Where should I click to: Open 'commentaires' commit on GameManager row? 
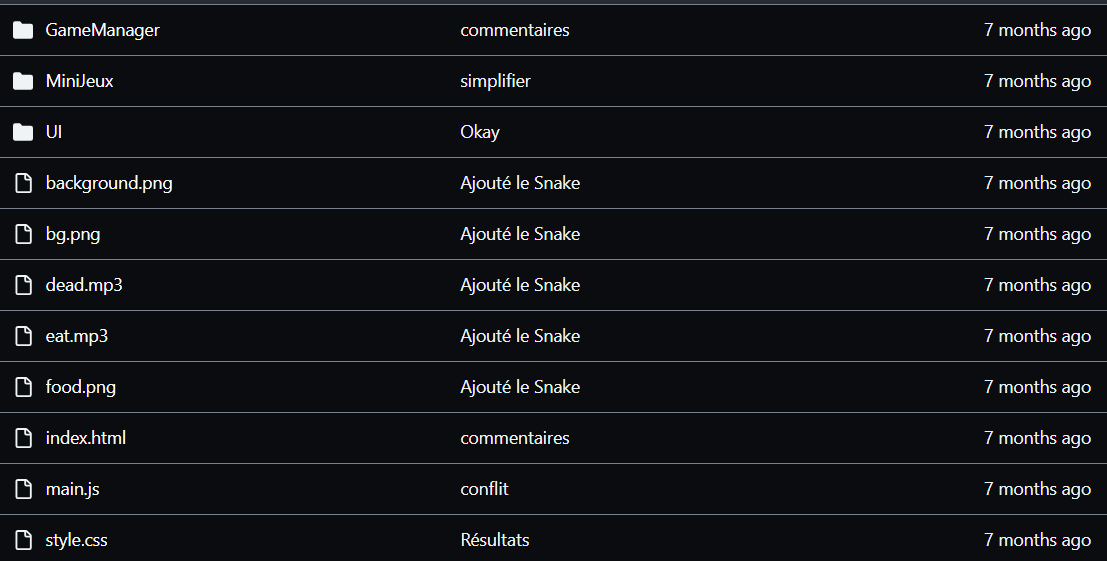(x=515, y=30)
